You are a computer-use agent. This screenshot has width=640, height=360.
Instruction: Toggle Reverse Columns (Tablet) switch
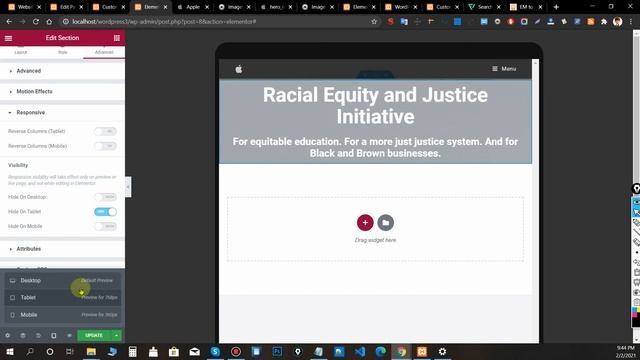(105, 131)
